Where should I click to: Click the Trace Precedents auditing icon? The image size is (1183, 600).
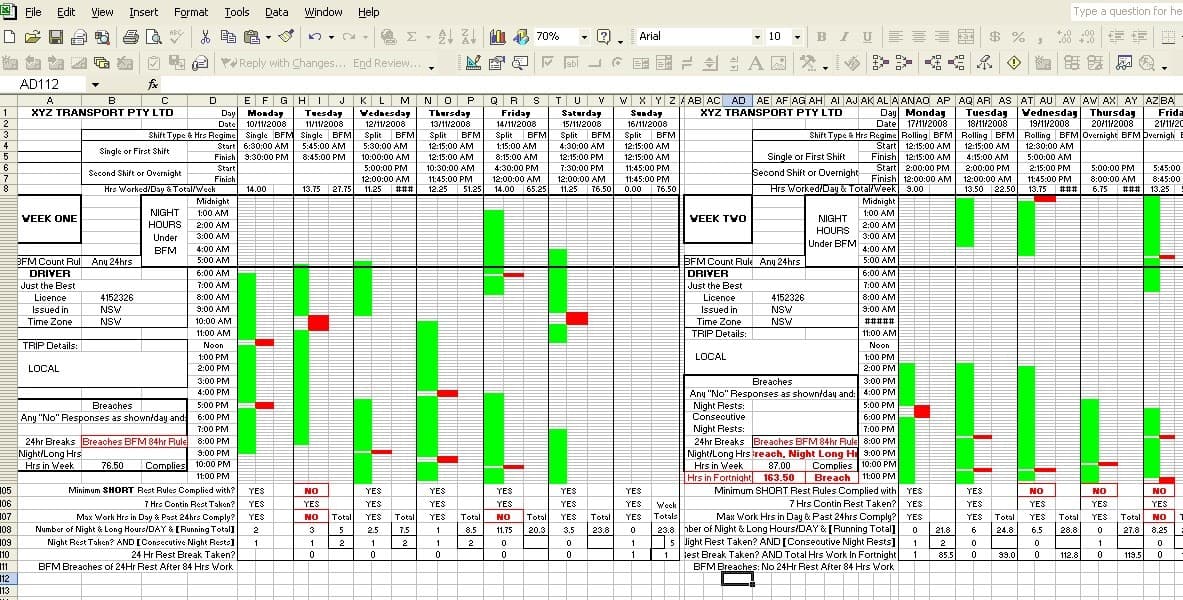click(x=878, y=63)
